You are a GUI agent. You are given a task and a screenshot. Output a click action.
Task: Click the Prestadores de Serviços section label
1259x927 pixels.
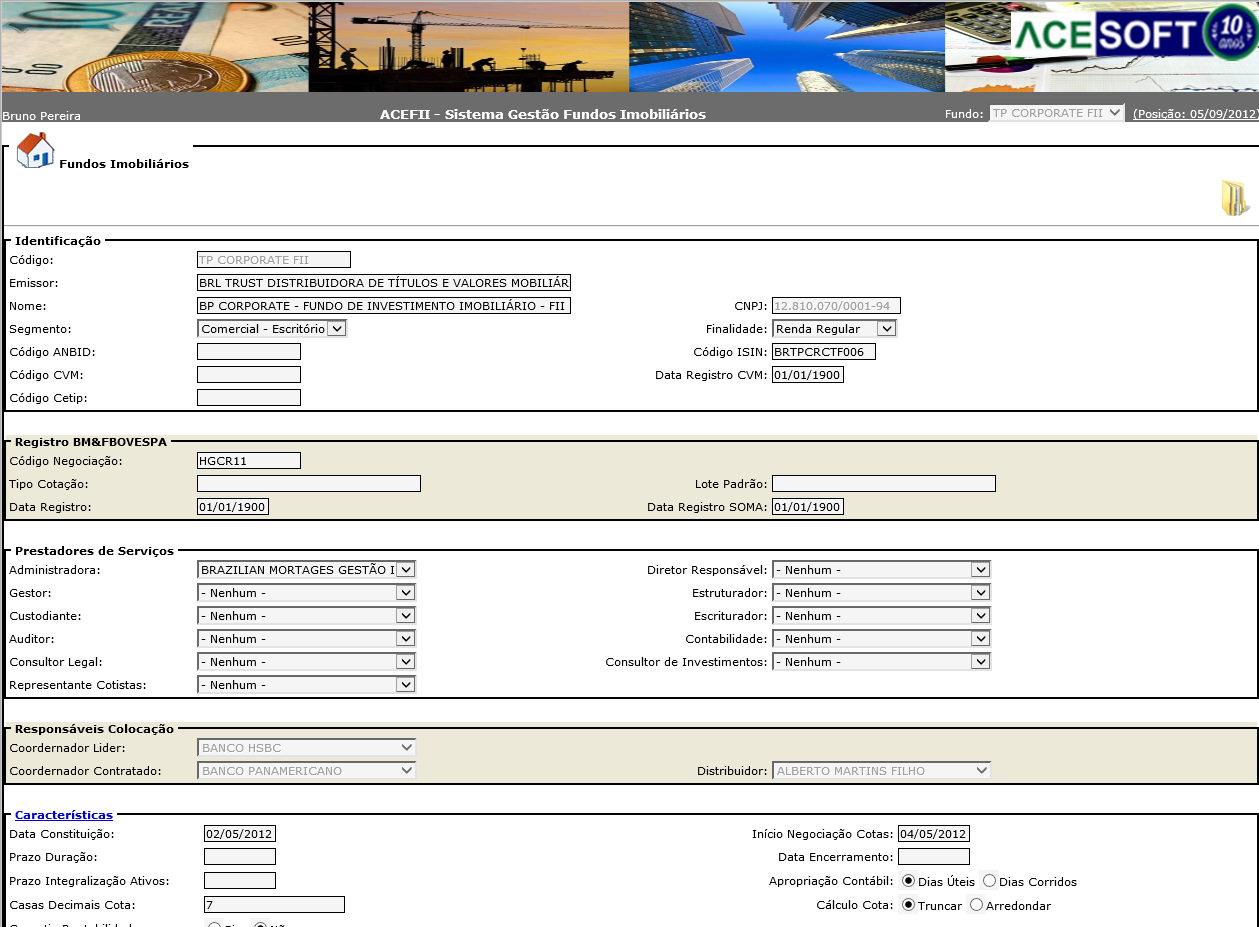[95, 551]
